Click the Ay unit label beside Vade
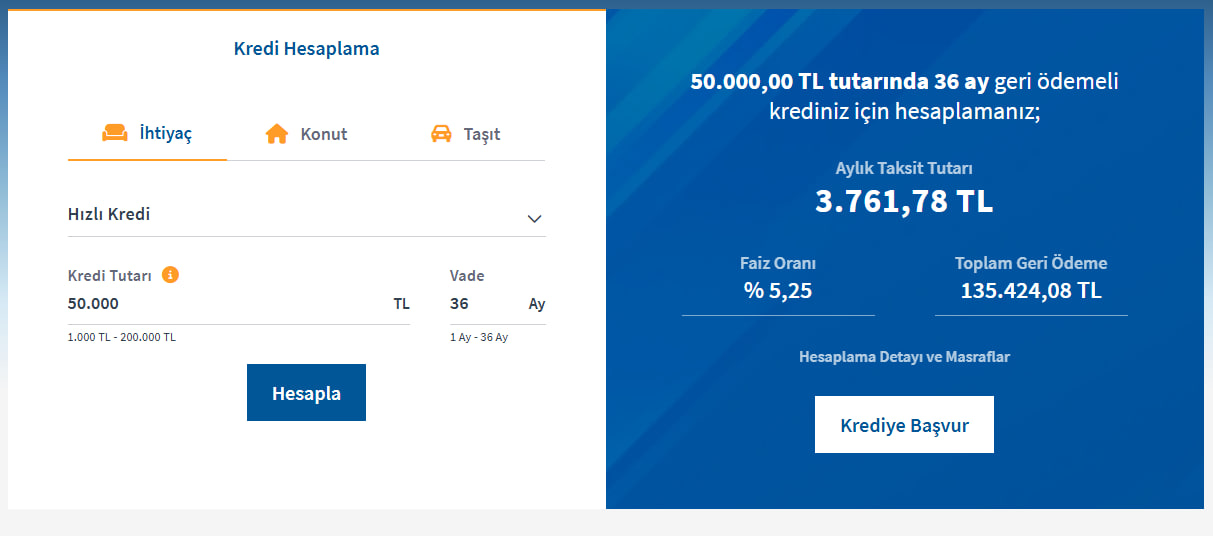 coord(537,304)
